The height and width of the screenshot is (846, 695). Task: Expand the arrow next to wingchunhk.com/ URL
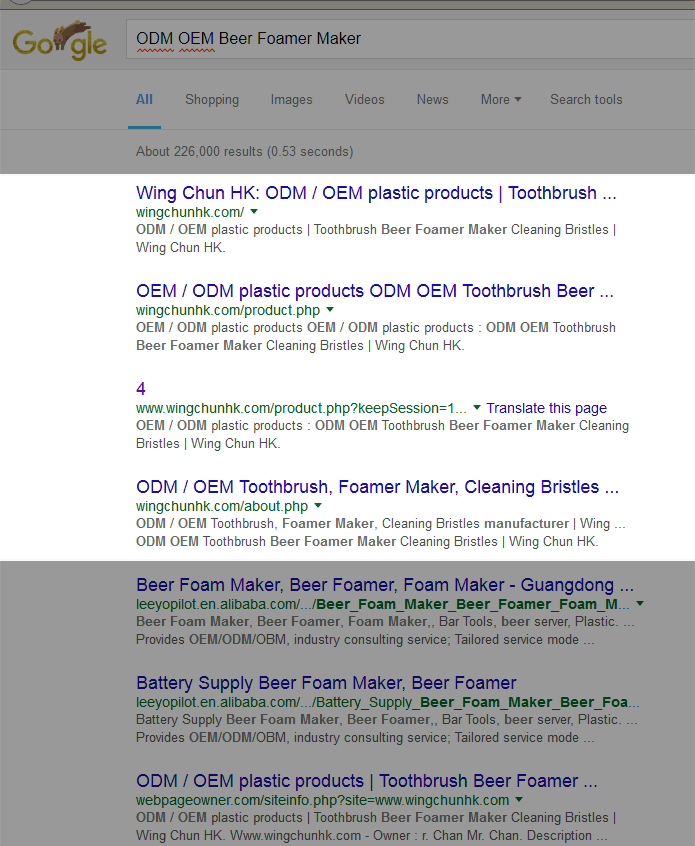pos(254,212)
